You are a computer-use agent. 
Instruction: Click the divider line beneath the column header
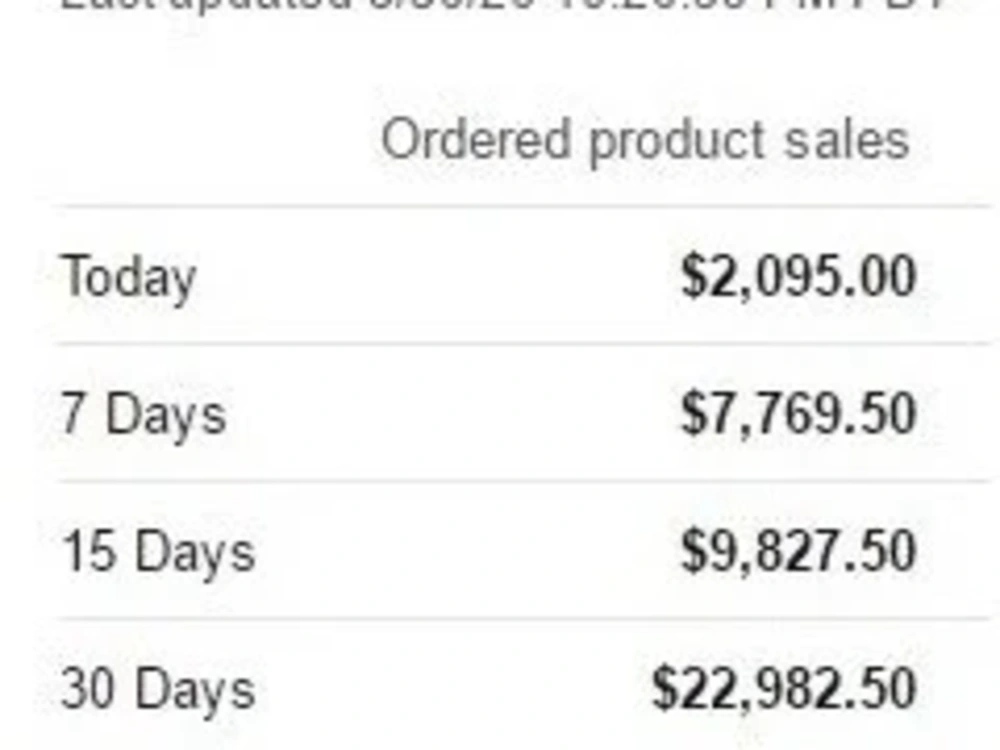coord(523,207)
